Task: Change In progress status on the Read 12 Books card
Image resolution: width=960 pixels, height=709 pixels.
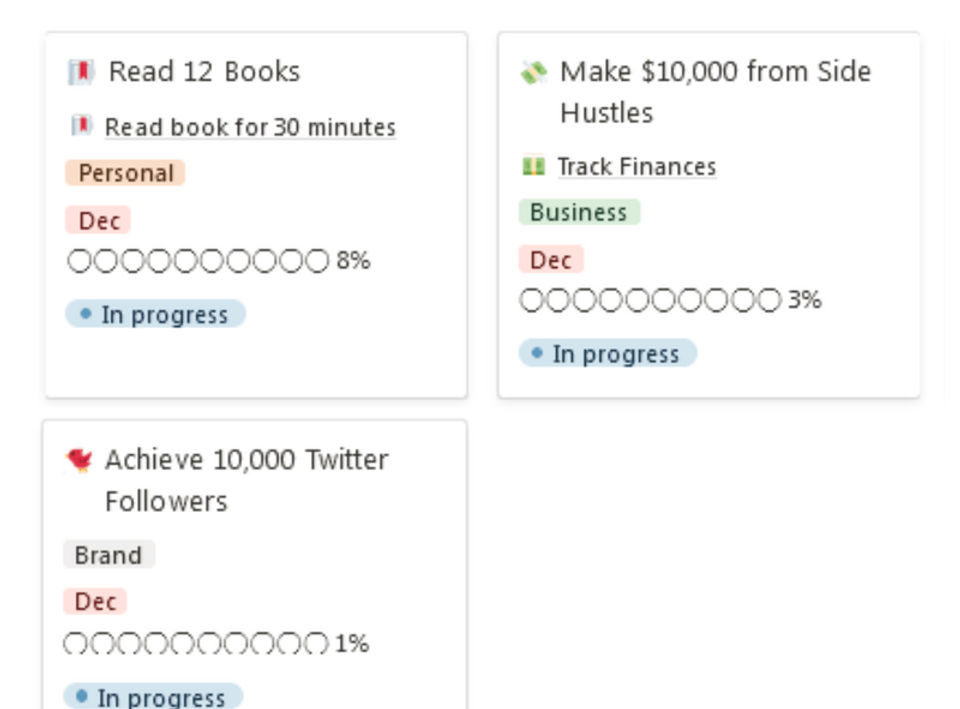Action: [x=156, y=314]
